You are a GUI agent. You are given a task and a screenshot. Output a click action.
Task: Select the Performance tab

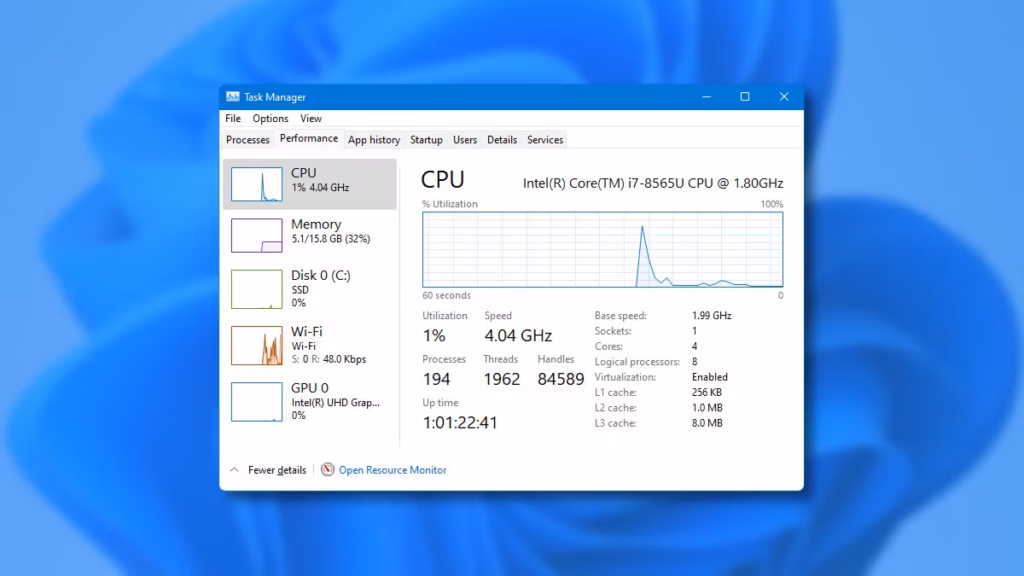309,138
